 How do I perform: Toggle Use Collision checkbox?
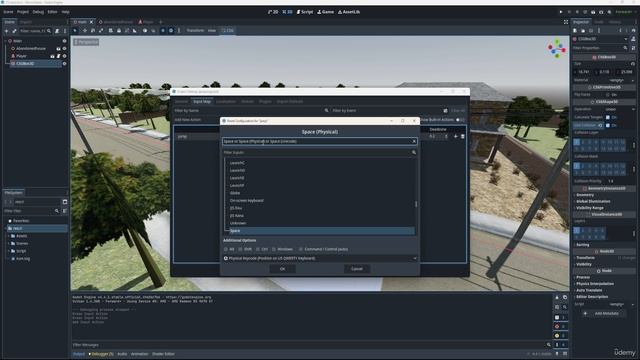coord(608,125)
